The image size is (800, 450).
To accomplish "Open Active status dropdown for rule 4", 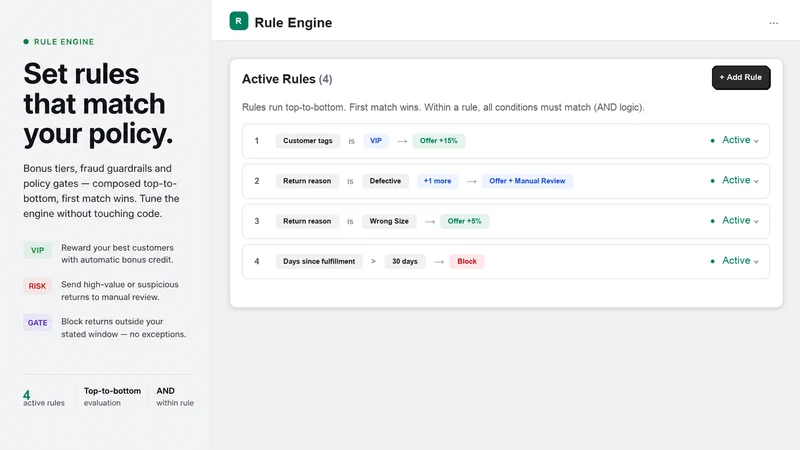I will [x=735, y=261].
